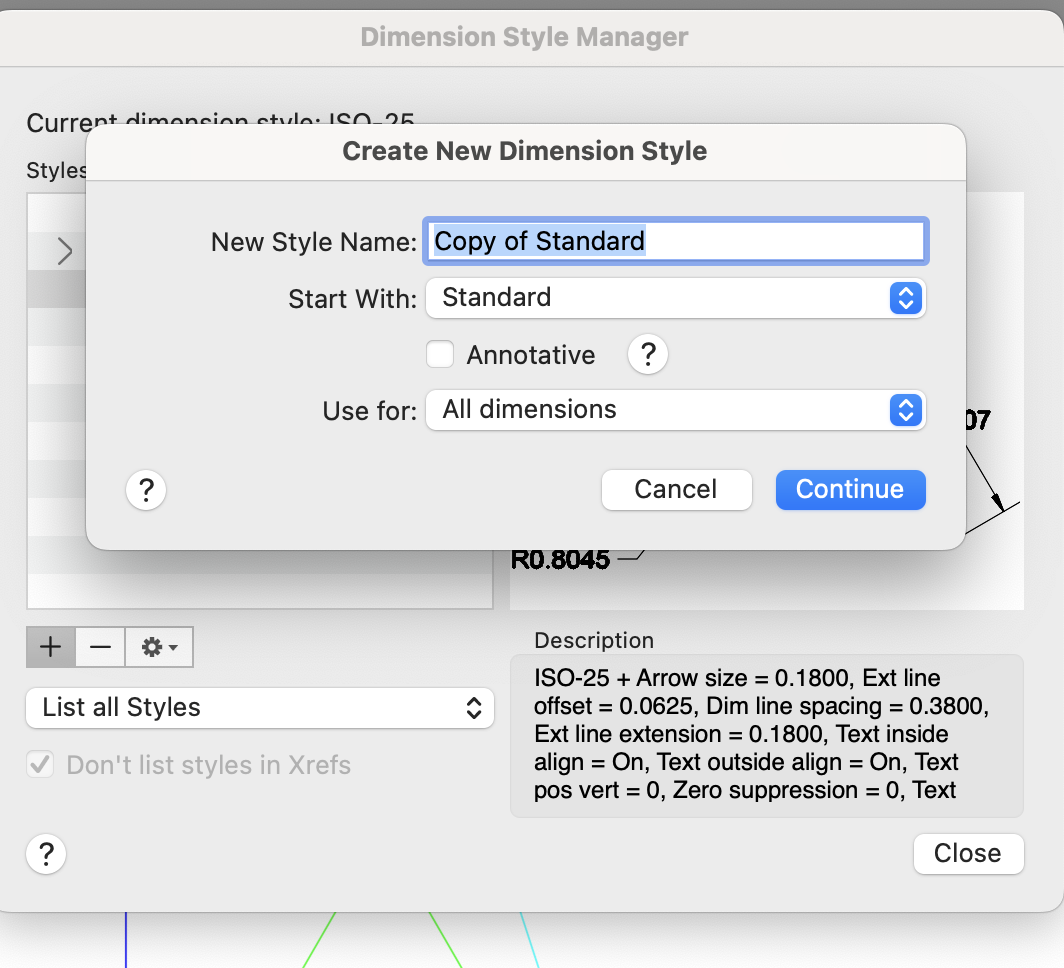Expand the Use for dropdown
This screenshot has height=968, width=1064.
pos(676,410)
